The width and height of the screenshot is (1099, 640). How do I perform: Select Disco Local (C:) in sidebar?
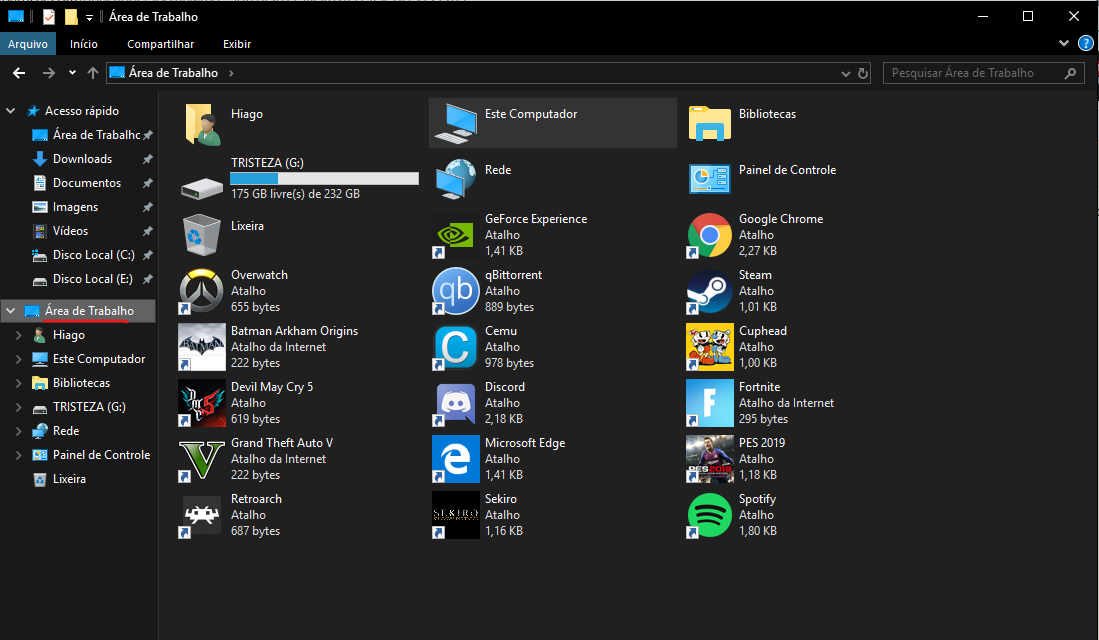click(93, 255)
